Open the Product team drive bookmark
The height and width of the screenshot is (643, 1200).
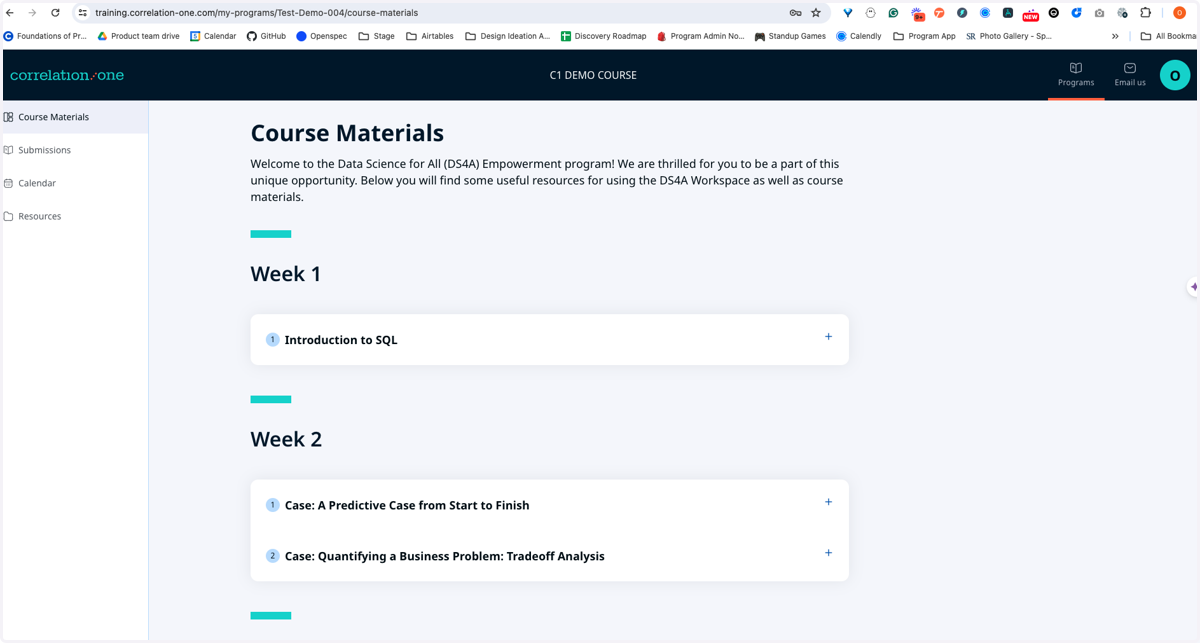pos(138,36)
